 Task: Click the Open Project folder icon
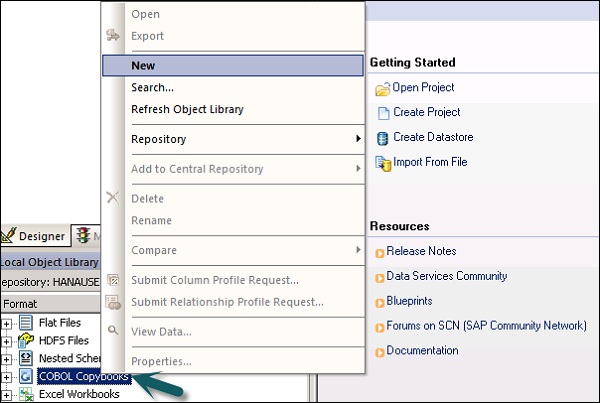382,89
